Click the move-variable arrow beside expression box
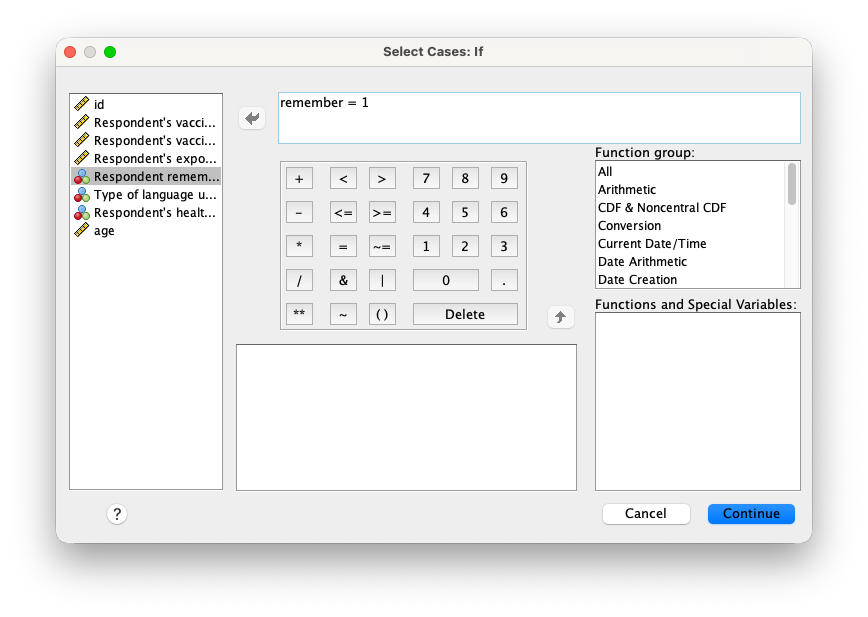 click(x=252, y=118)
